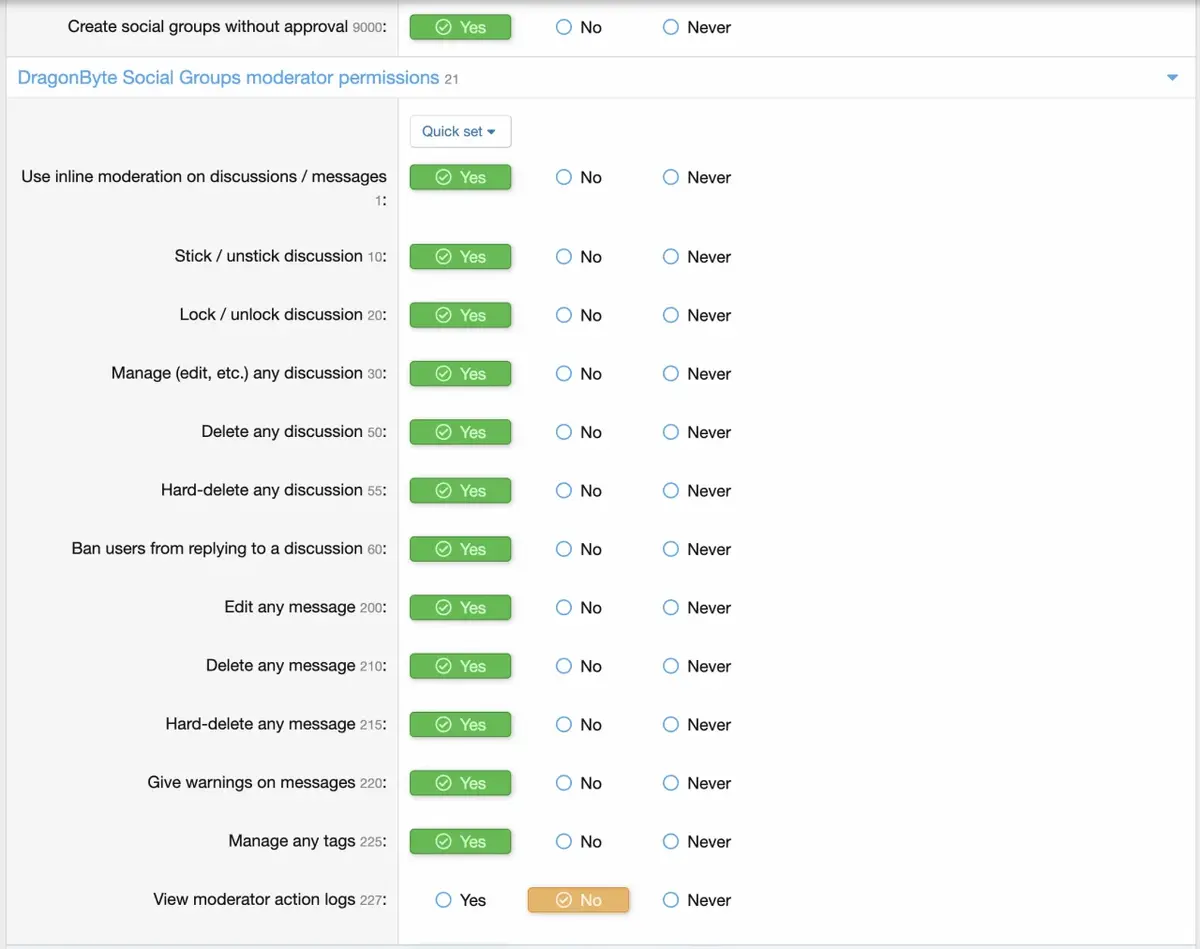Image resolution: width=1200 pixels, height=949 pixels.
Task: Click green Yes for Use inline moderation
Action: (460, 178)
